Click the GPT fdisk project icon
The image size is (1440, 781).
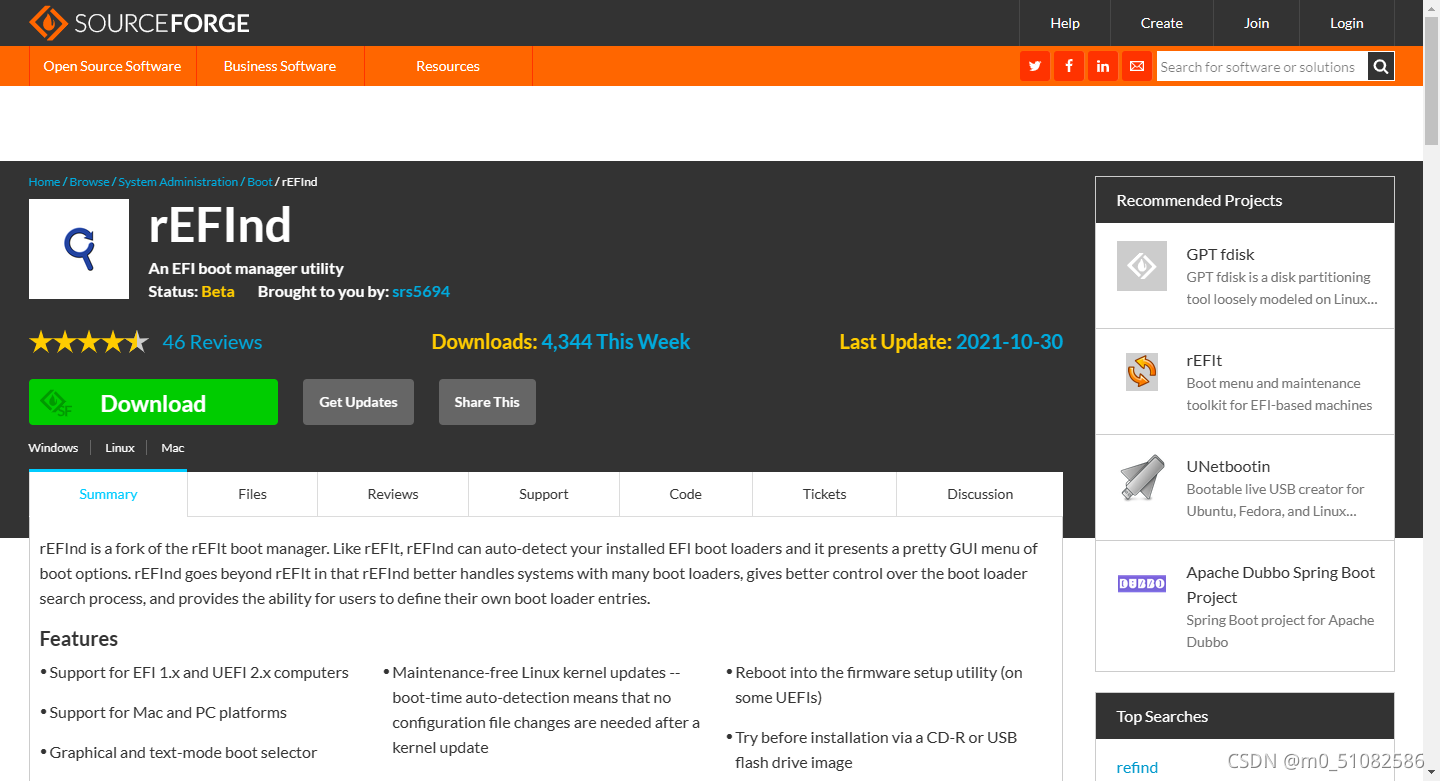tap(1142, 266)
